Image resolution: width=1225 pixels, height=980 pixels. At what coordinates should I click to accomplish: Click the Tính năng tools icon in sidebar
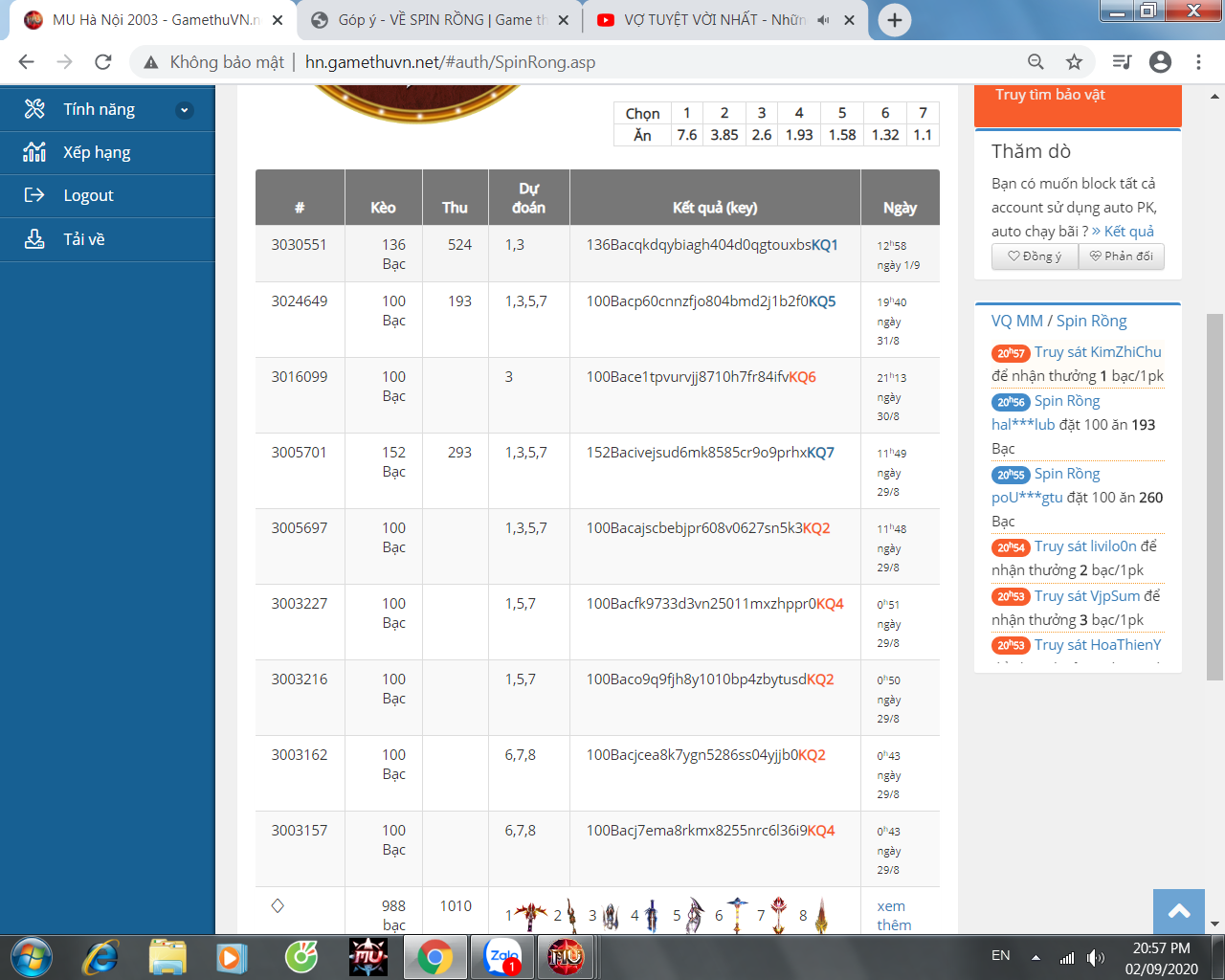34,109
